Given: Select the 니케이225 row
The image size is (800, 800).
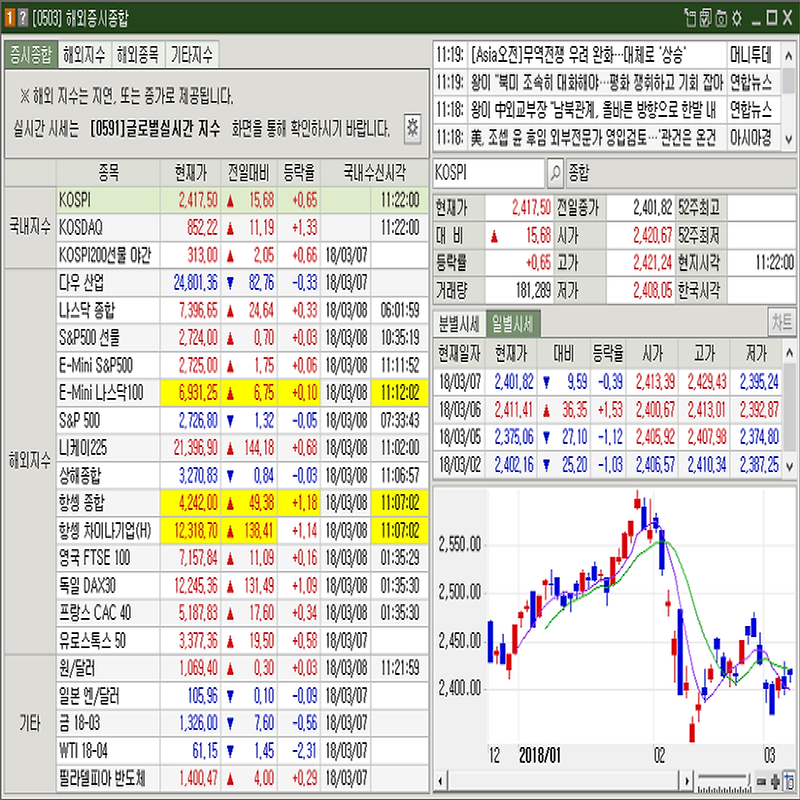Looking at the screenshot, I should tap(242, 448).
